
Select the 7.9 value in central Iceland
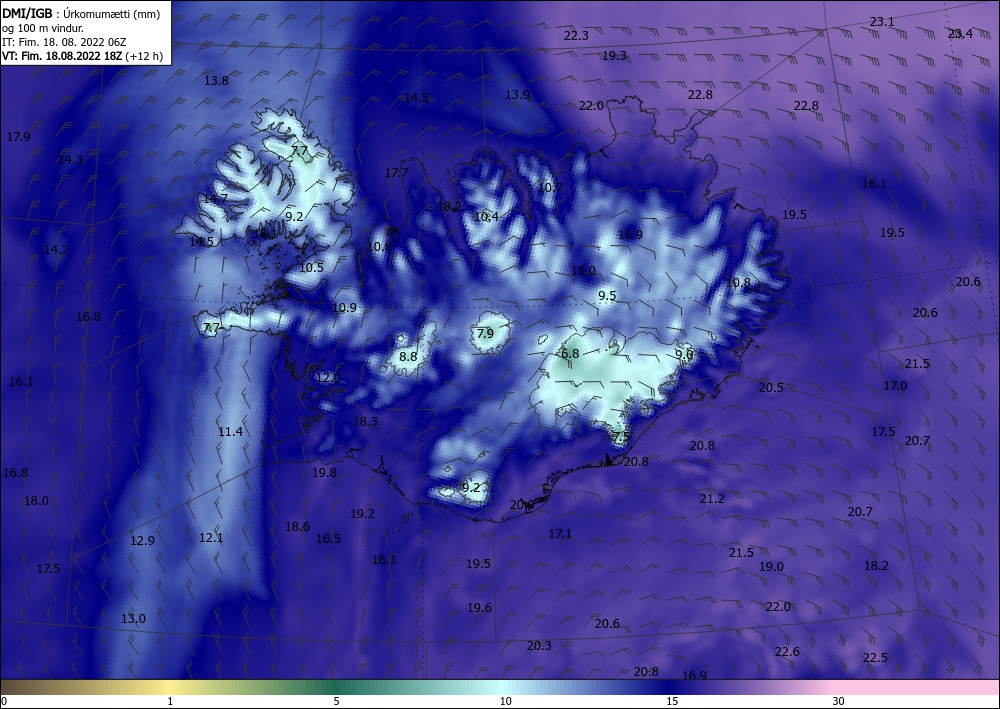485,333
